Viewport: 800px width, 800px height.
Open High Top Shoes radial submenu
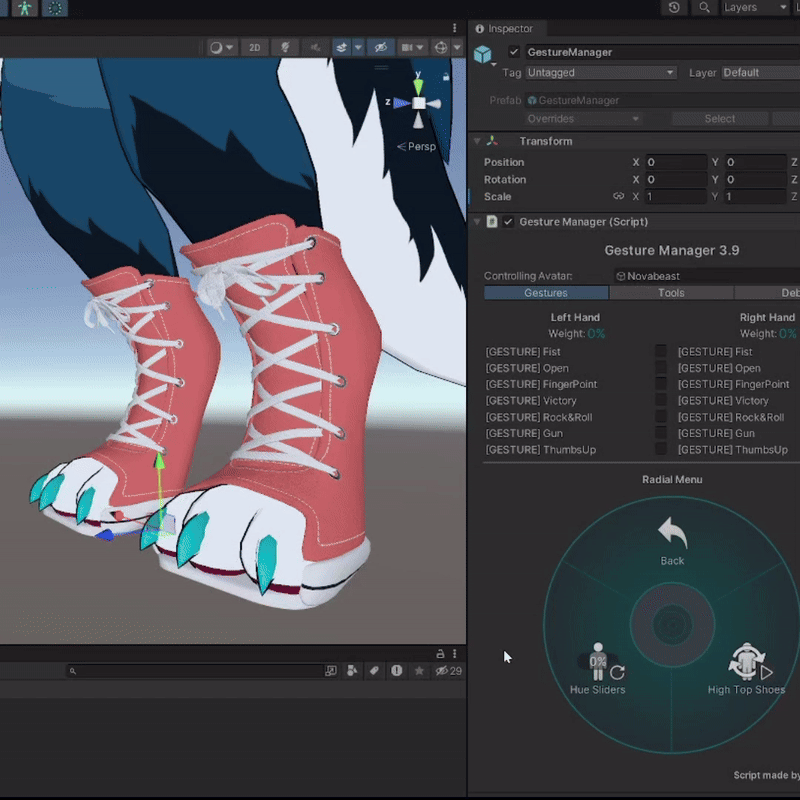coord(746,669)
